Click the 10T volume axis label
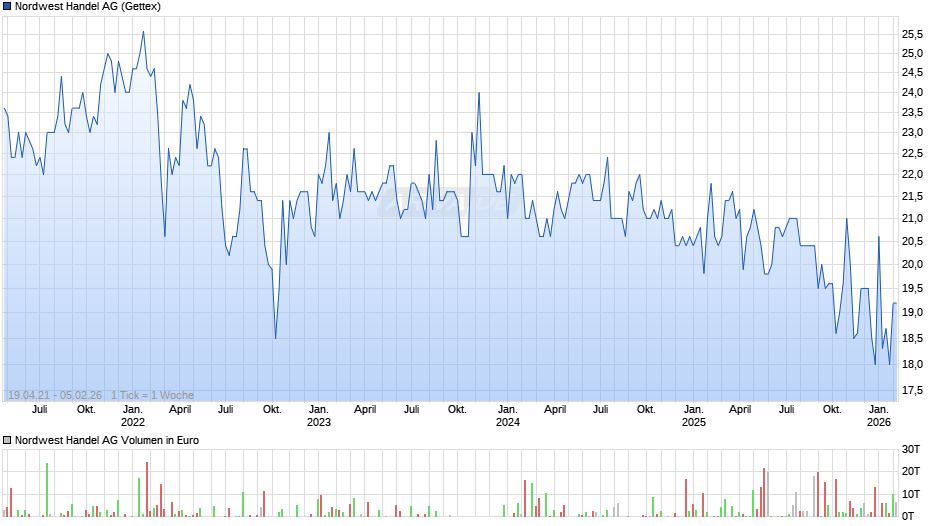Viewport: 940px width, 526px height. click(x=911, y=494)
